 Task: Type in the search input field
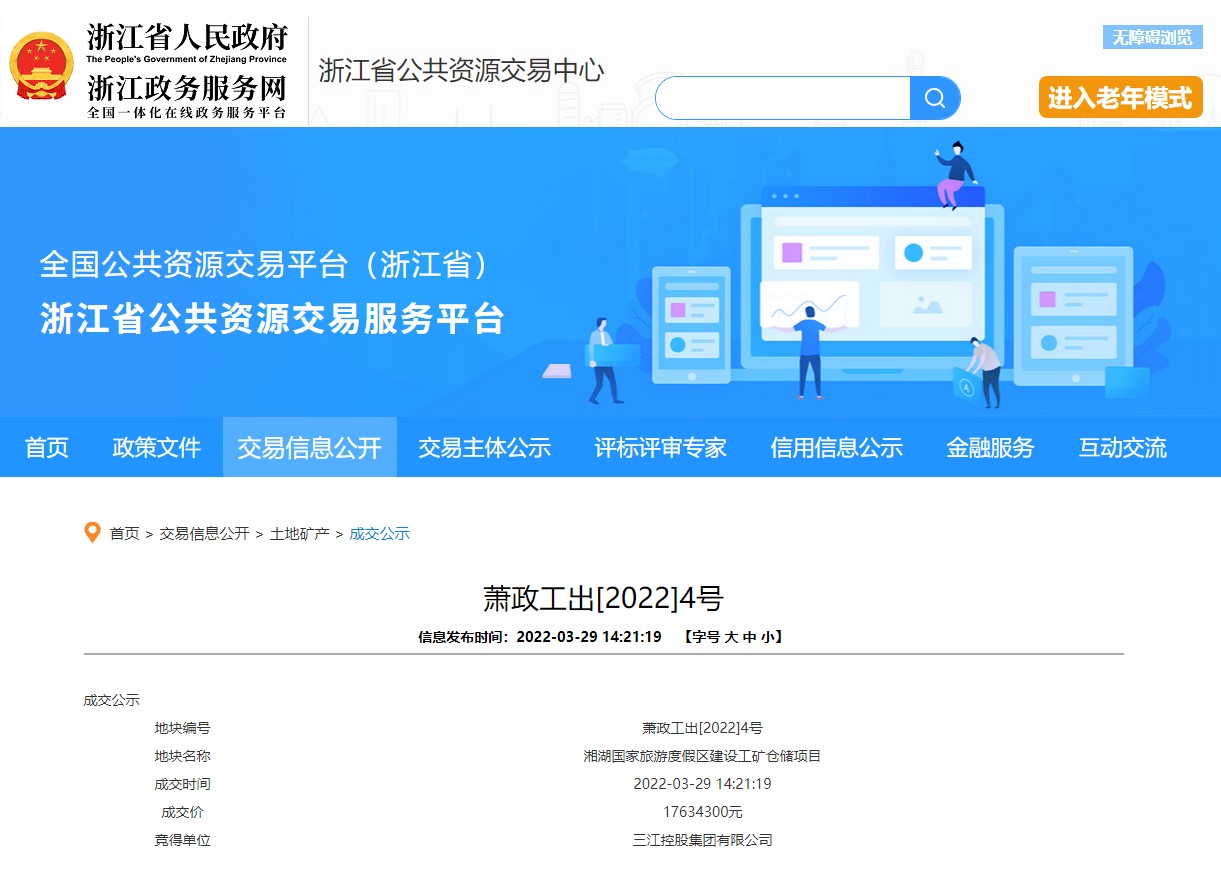pos(782,98)
